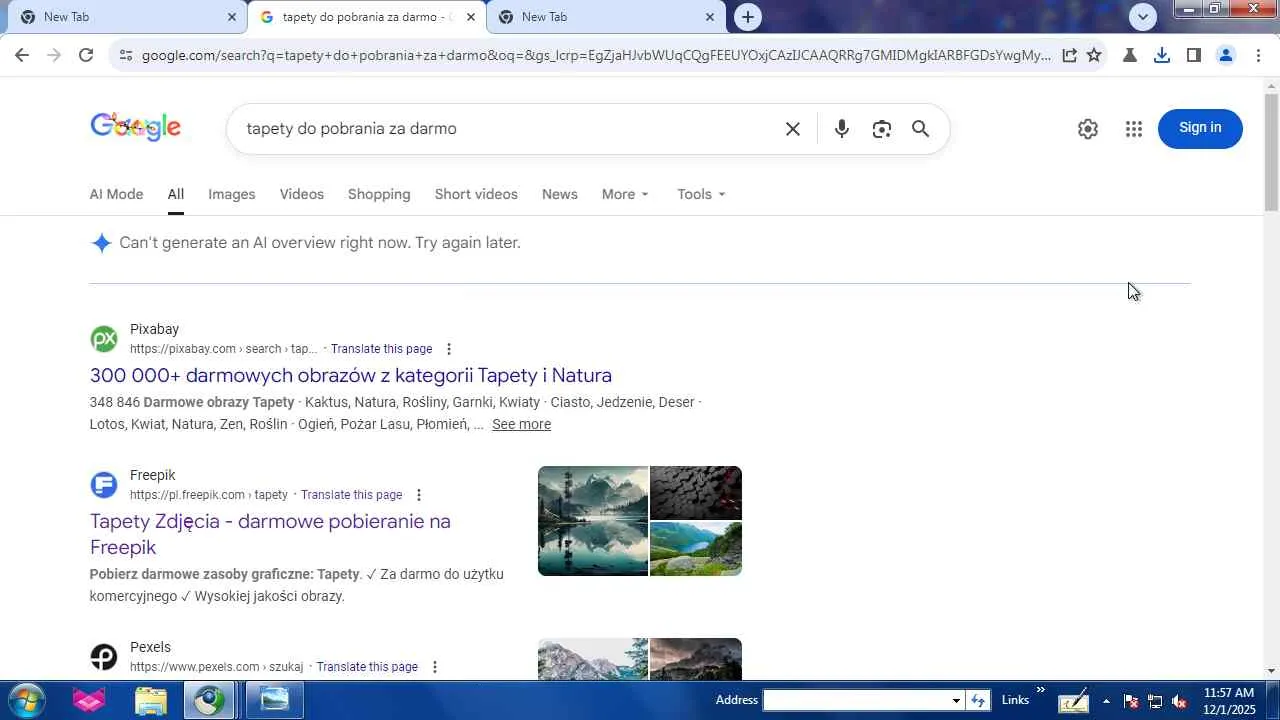Show the date and time calendar

(x=1229, y=701)
